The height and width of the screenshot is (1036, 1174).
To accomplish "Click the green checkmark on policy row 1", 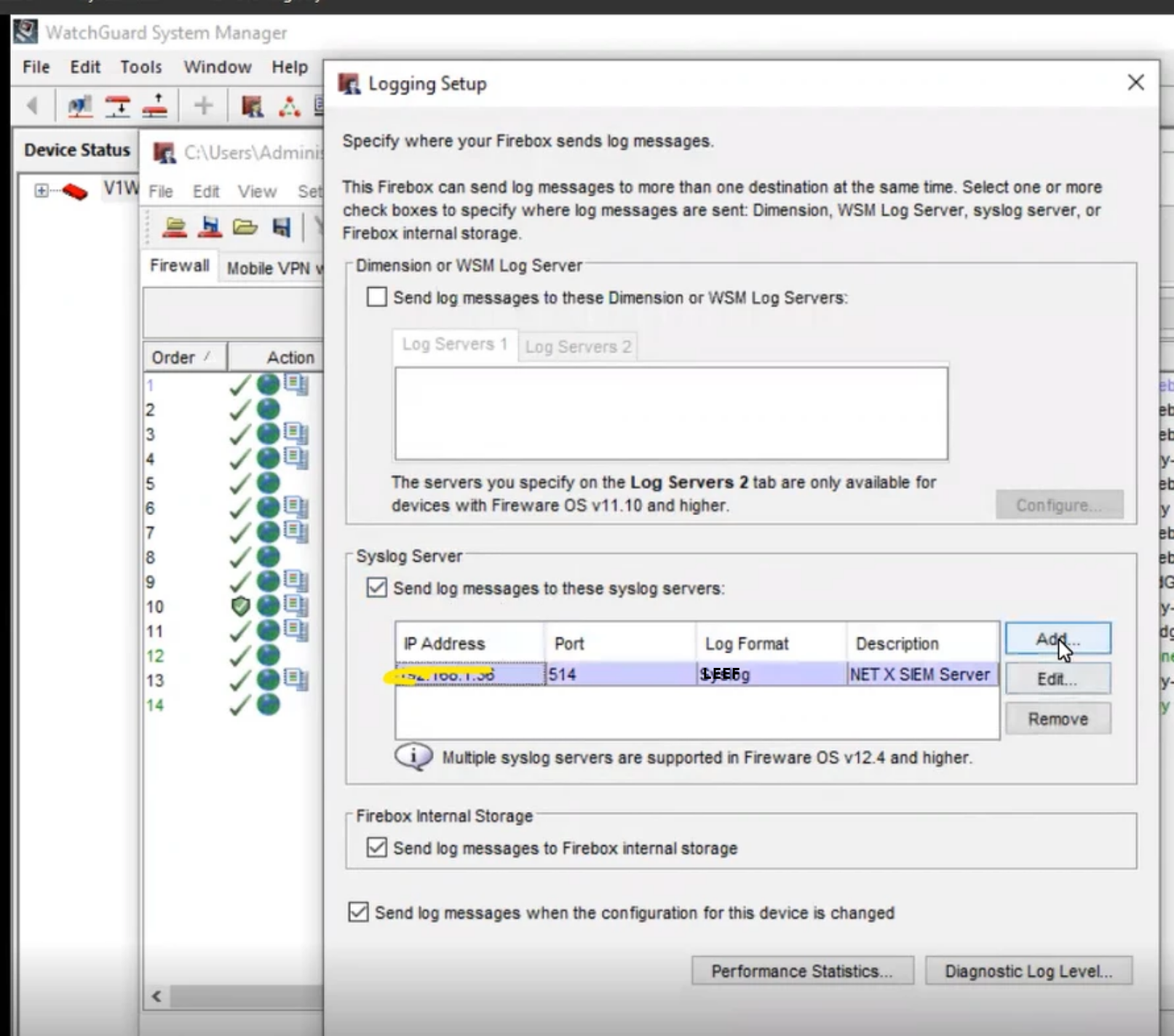I will pyautogui.click(x=239, y=385).
